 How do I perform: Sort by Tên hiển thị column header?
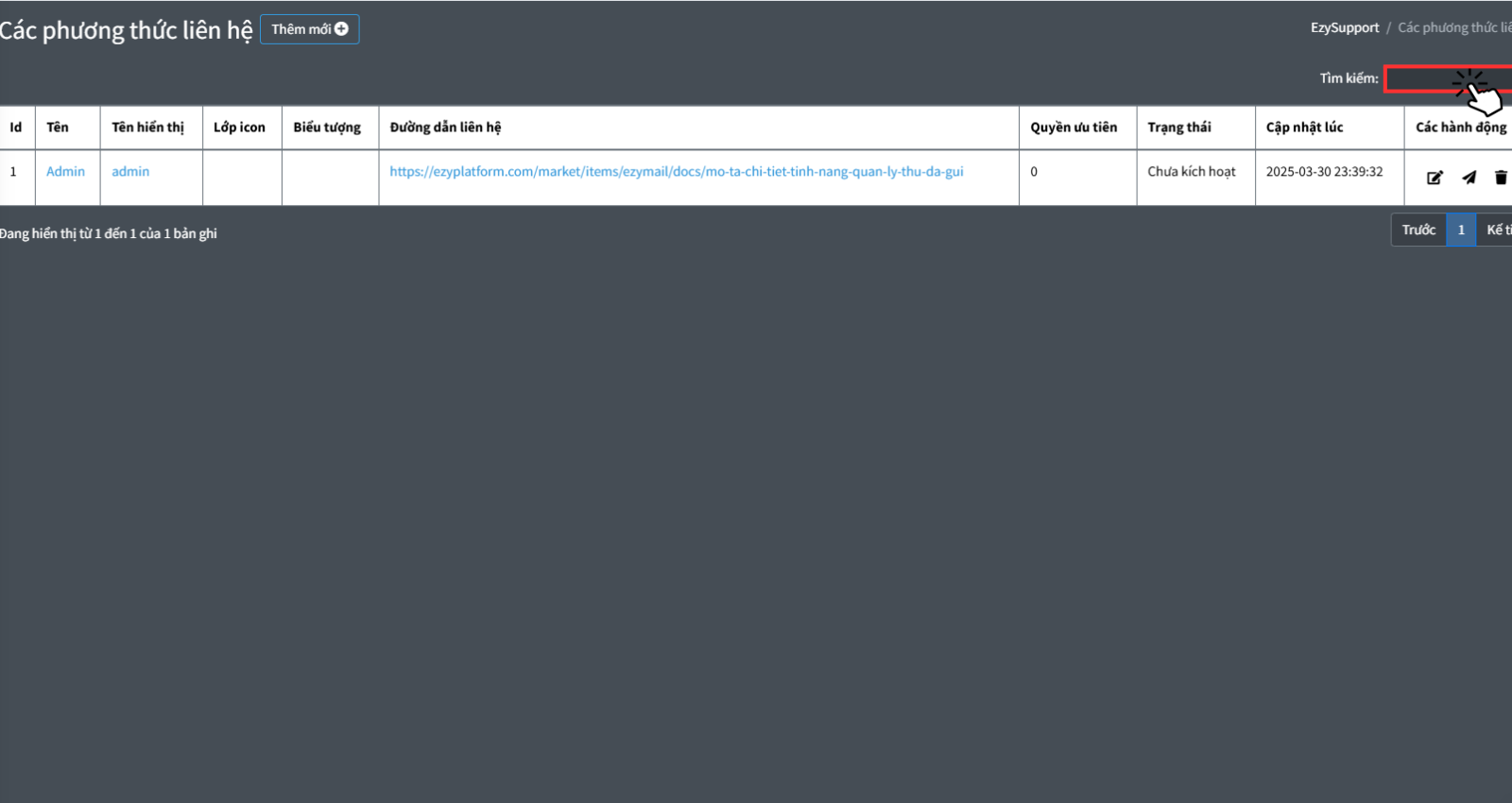pyautogui.click(x=147, y=128)
